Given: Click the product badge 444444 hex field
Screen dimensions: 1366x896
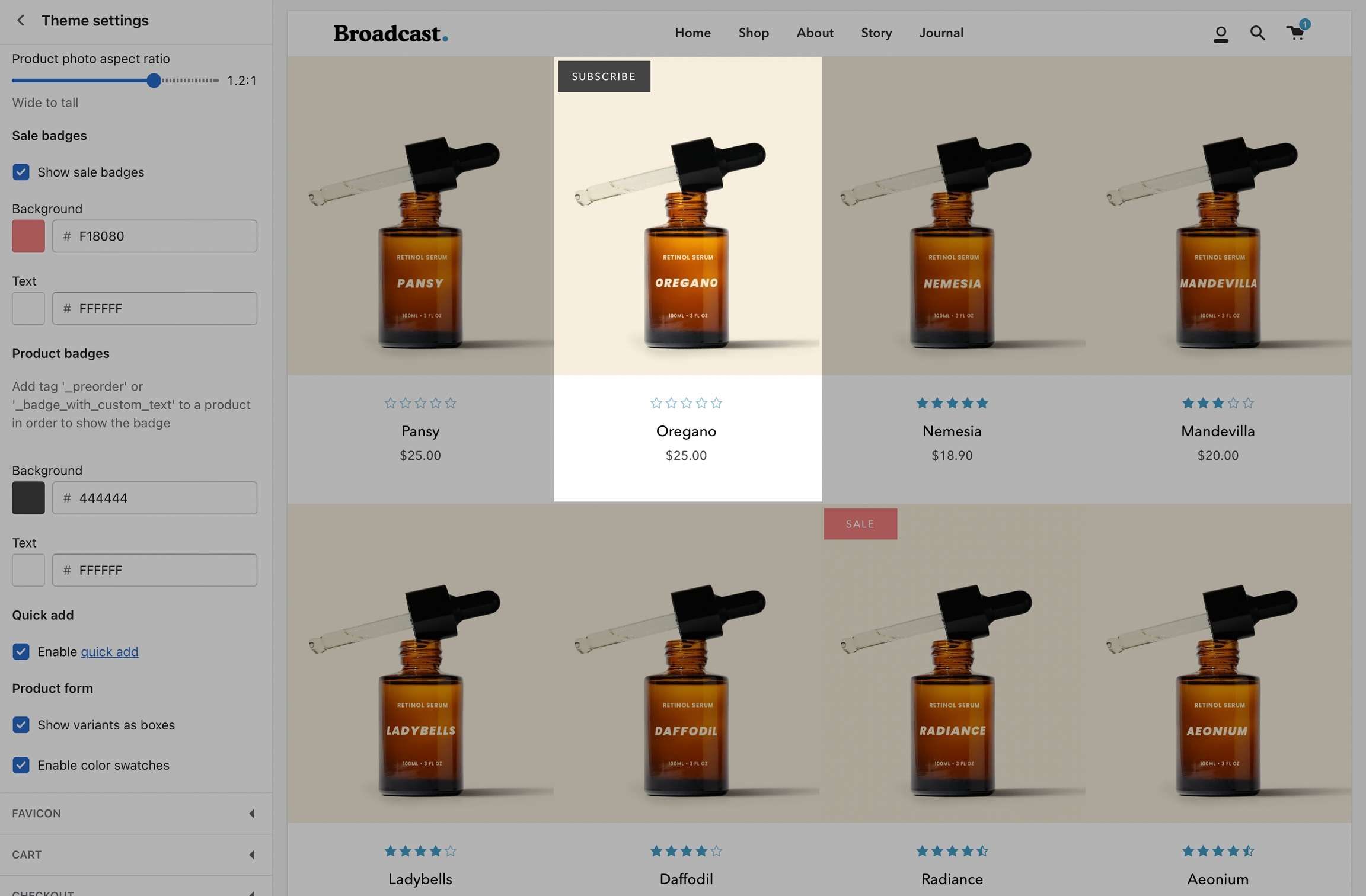Looking at the screenshot, I should coord(155,498).
